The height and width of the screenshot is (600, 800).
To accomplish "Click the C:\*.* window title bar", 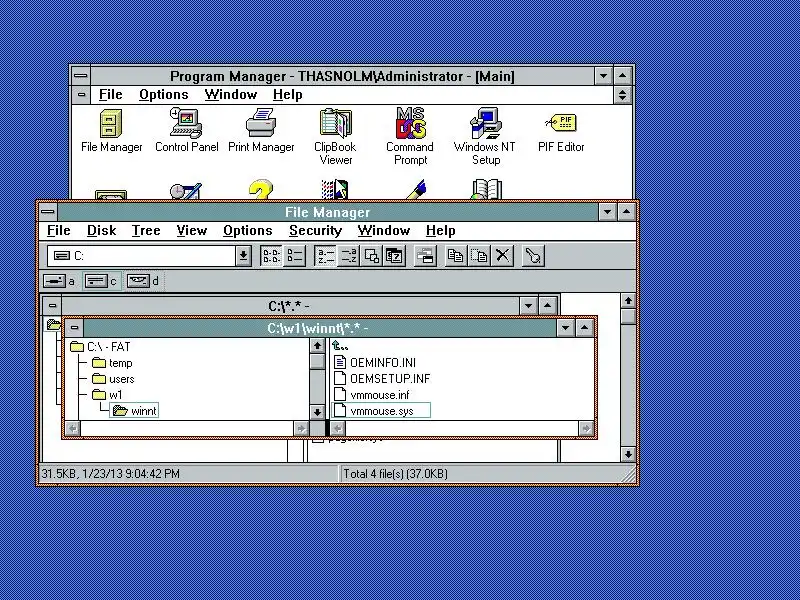I will tap(290, 306).
